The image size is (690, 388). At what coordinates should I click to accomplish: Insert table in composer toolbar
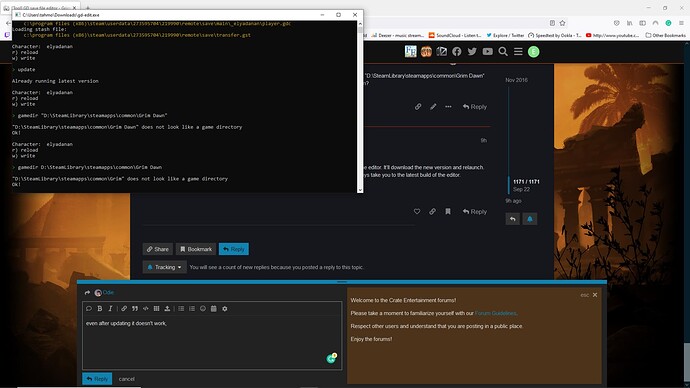(x=156, y=309)
